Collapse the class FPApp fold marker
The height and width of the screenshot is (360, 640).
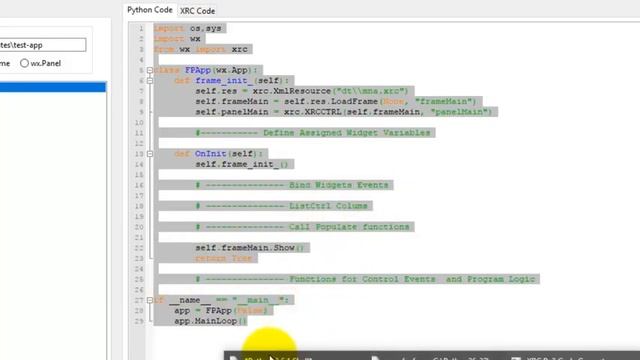[x=150, y=70]
